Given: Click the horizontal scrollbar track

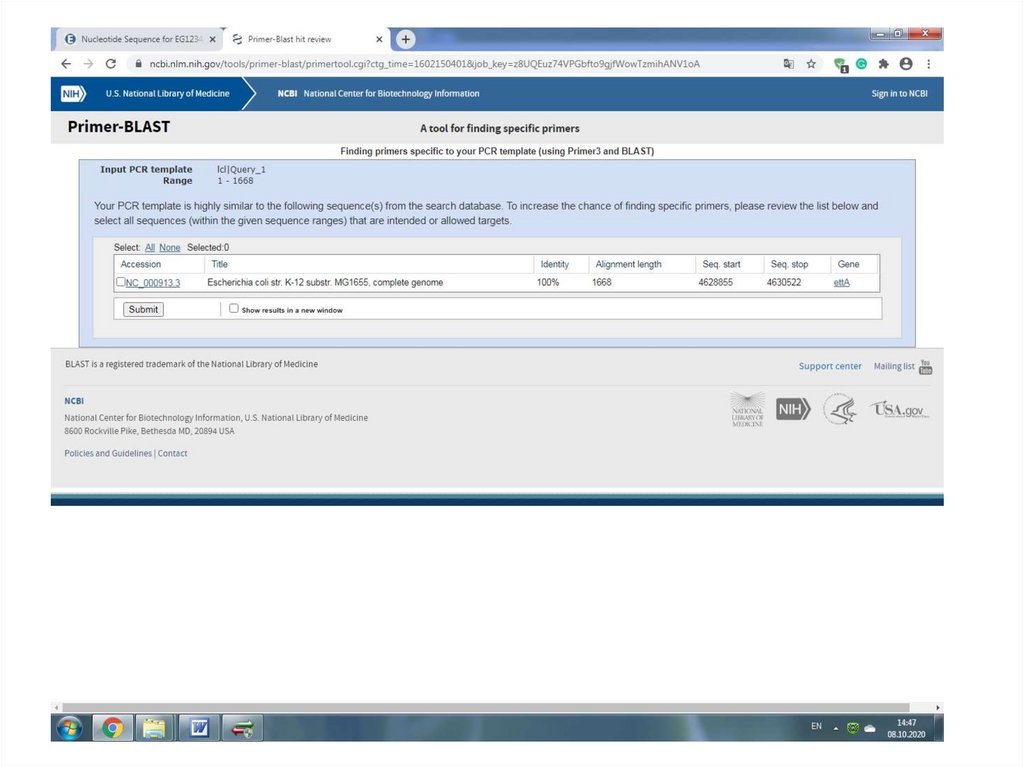Looking at the screenshot, I should coord(486,708).
